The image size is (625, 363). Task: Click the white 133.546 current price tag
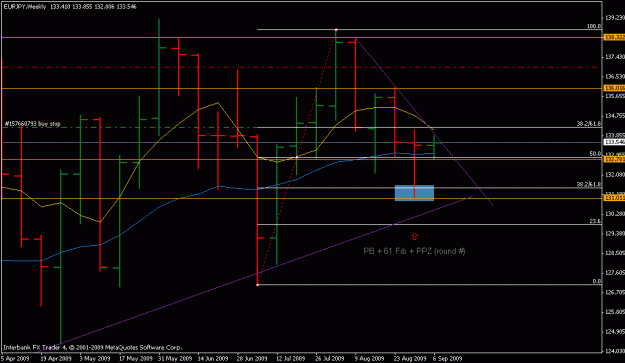[614, 142]
